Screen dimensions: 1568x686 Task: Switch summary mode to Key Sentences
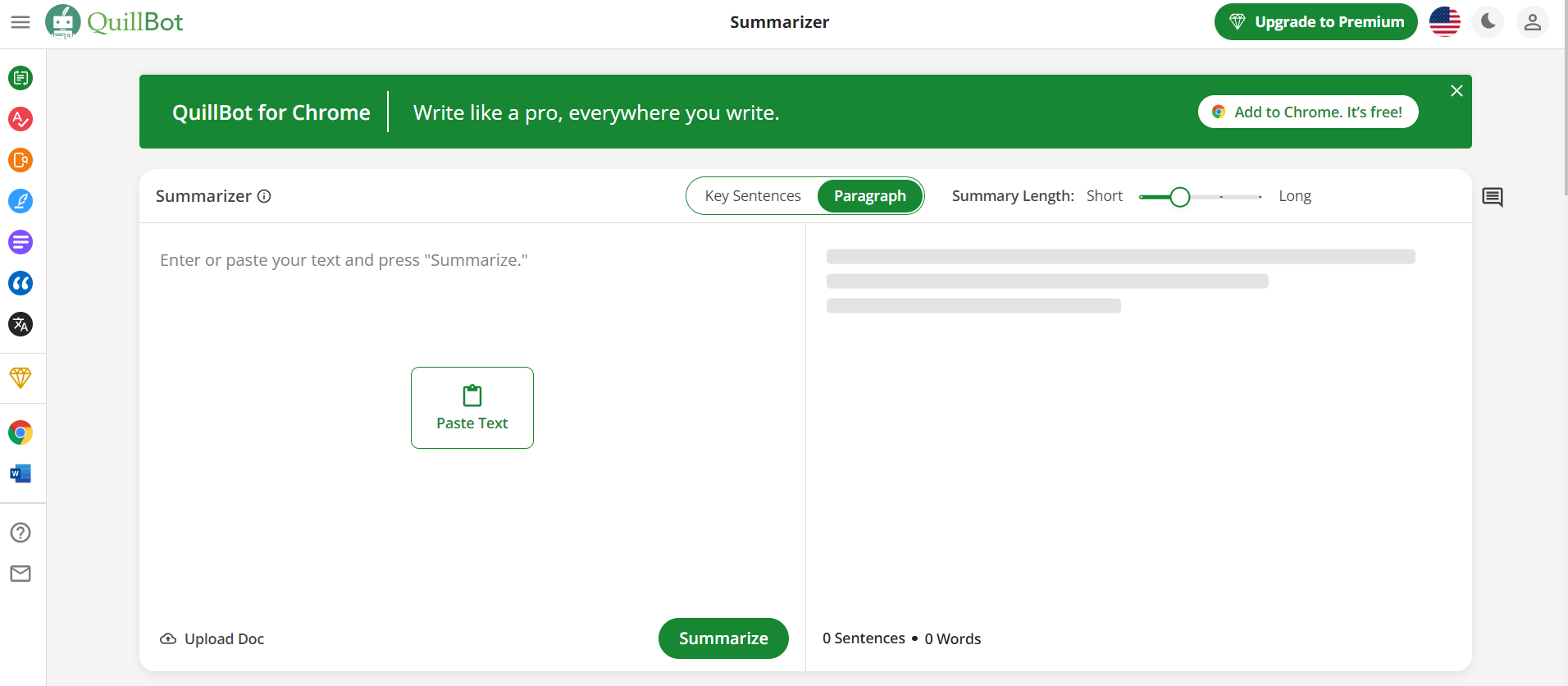(x=752, y=196)
